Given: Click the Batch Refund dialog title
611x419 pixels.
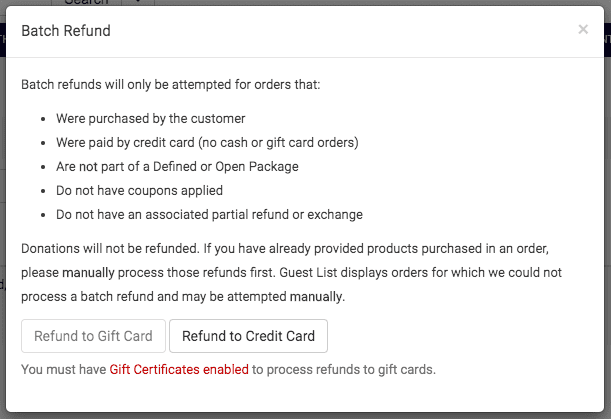Looking at the screenshot, I should tap(66, 31).
